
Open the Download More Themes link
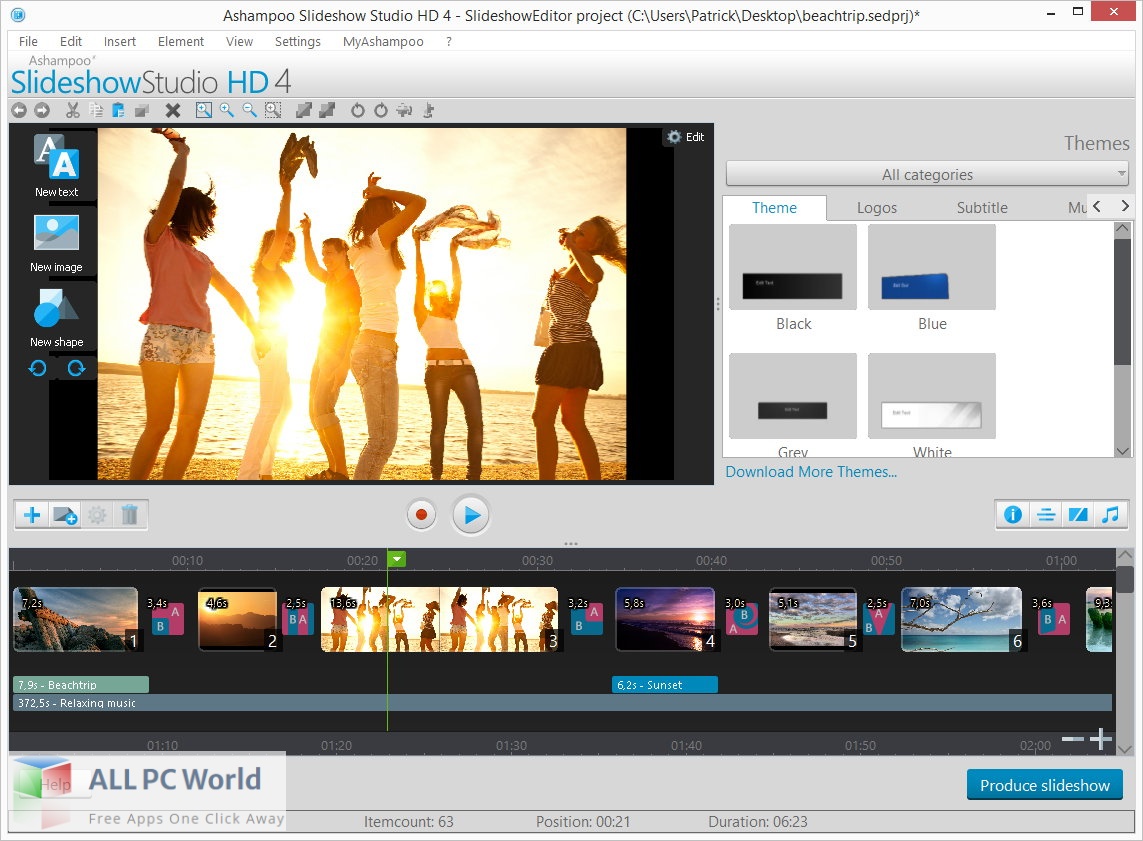[810, 471]
